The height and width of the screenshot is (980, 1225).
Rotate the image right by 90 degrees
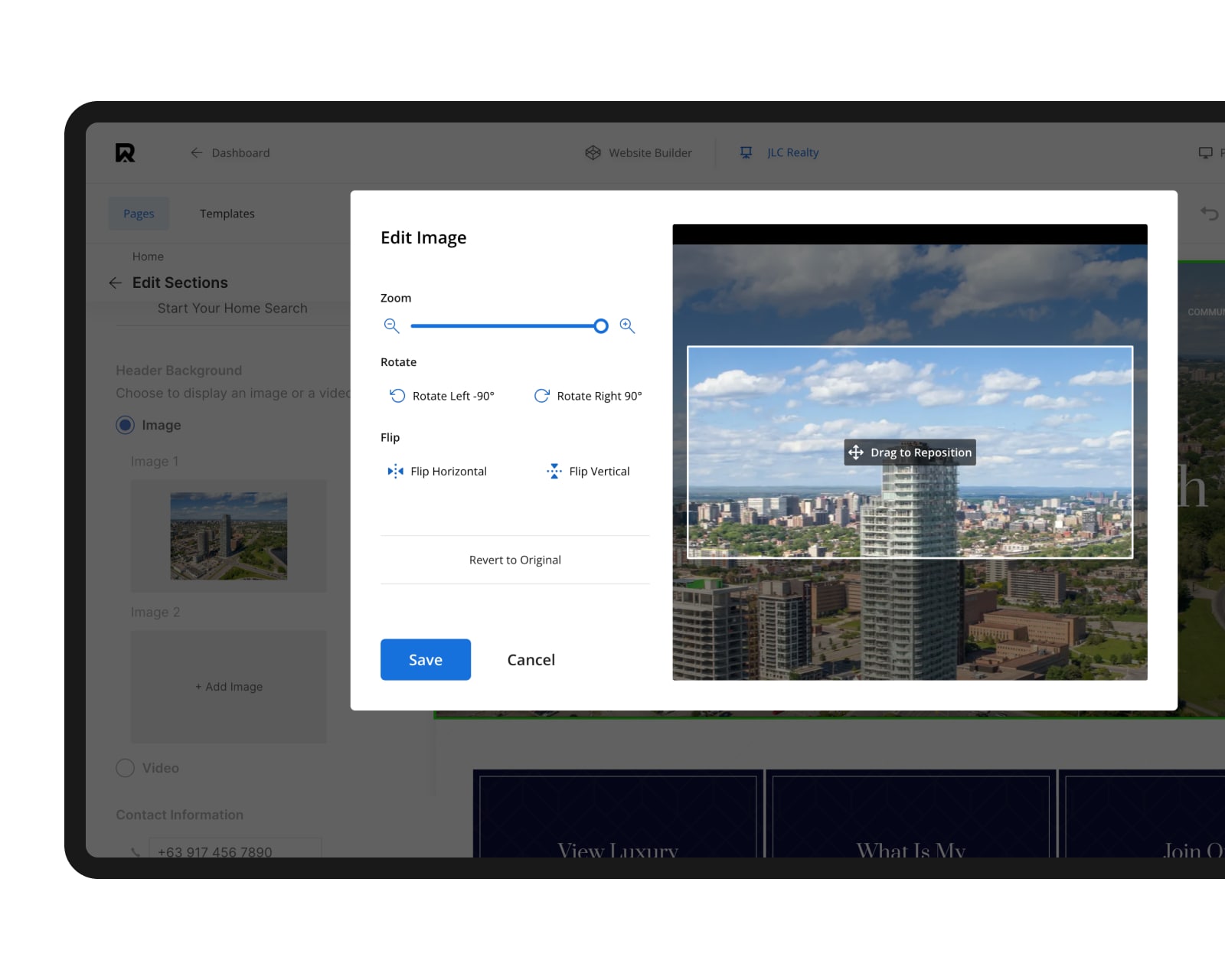(588, 396)
